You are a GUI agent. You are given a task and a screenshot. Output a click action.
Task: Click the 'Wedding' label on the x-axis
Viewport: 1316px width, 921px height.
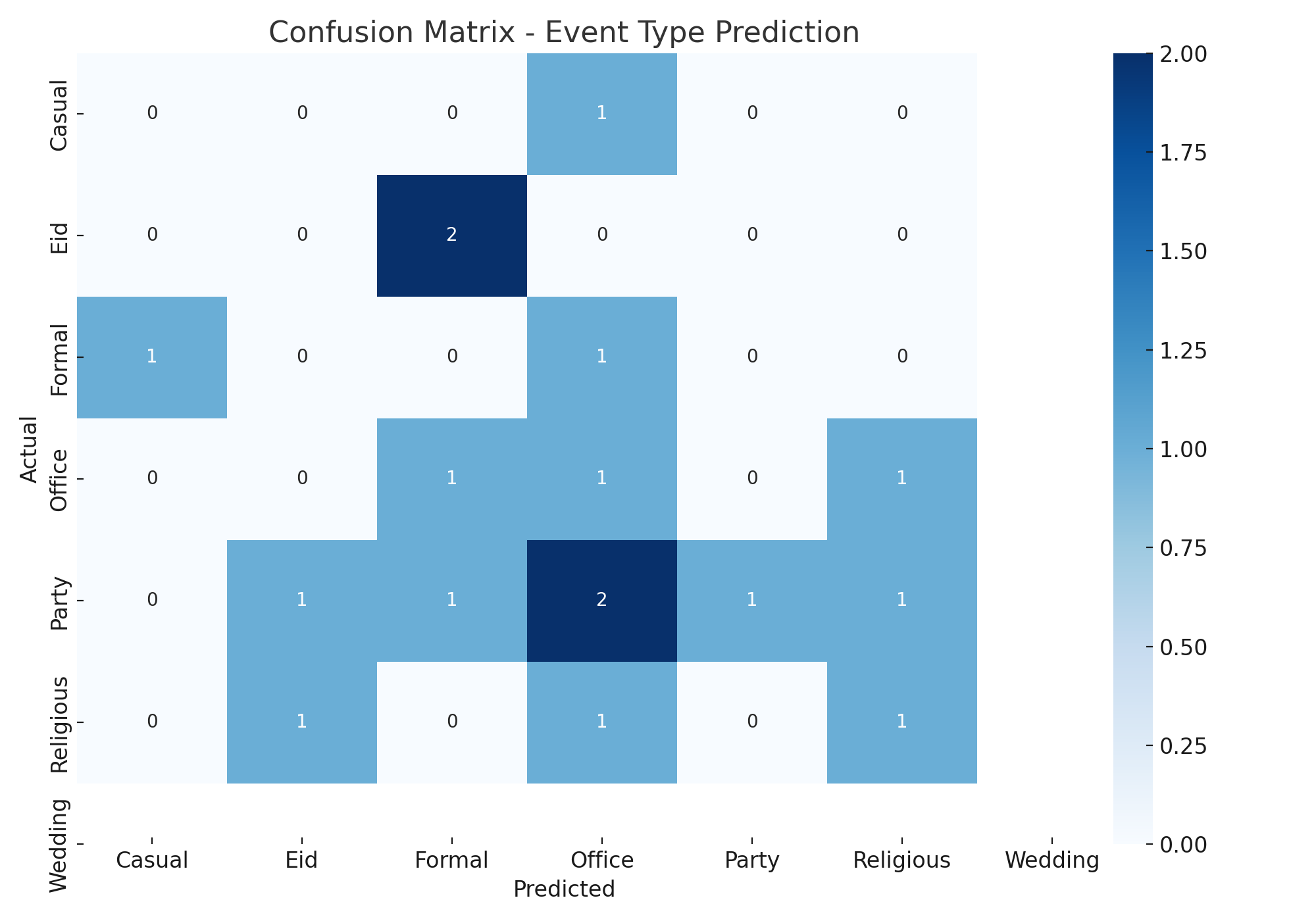click(1052, 860)
